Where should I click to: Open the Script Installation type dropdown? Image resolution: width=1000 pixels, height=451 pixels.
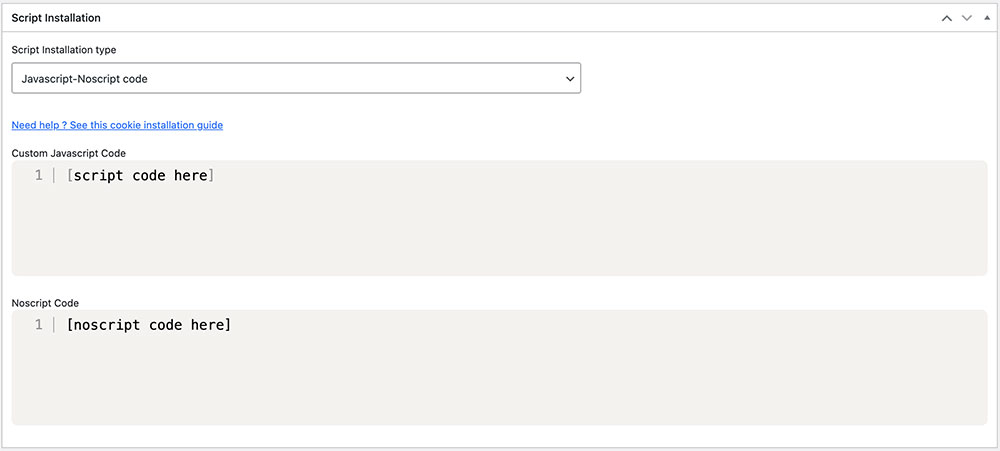[x=296, y=78]
